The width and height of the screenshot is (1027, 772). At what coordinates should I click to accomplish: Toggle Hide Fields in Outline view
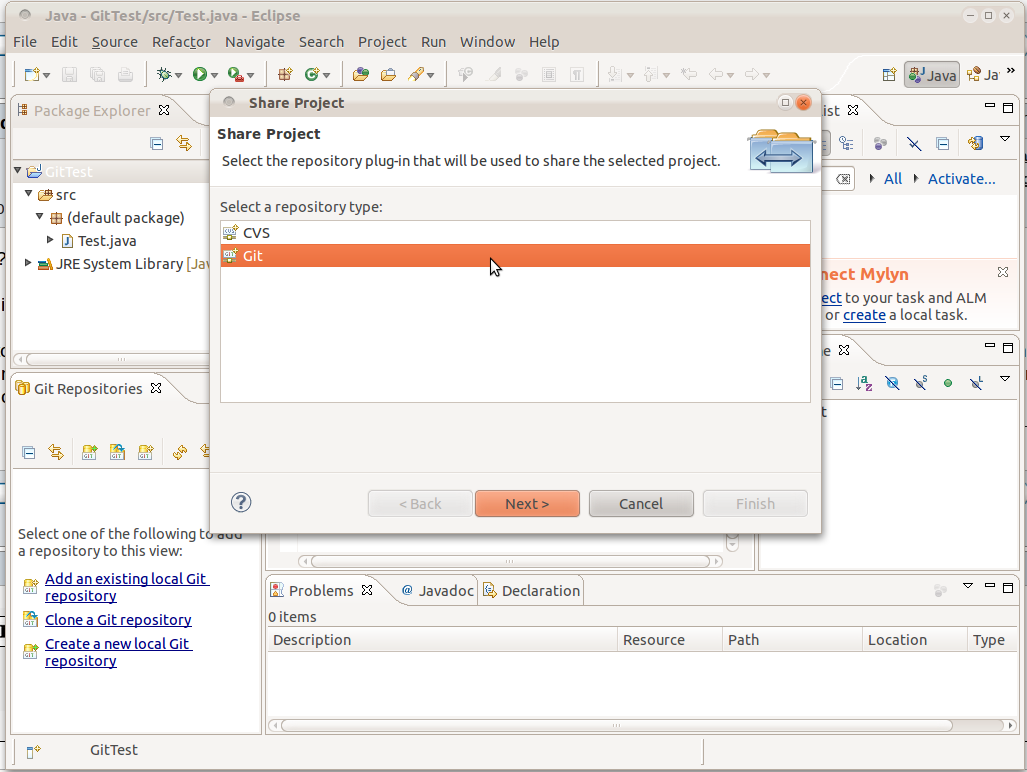892,383
